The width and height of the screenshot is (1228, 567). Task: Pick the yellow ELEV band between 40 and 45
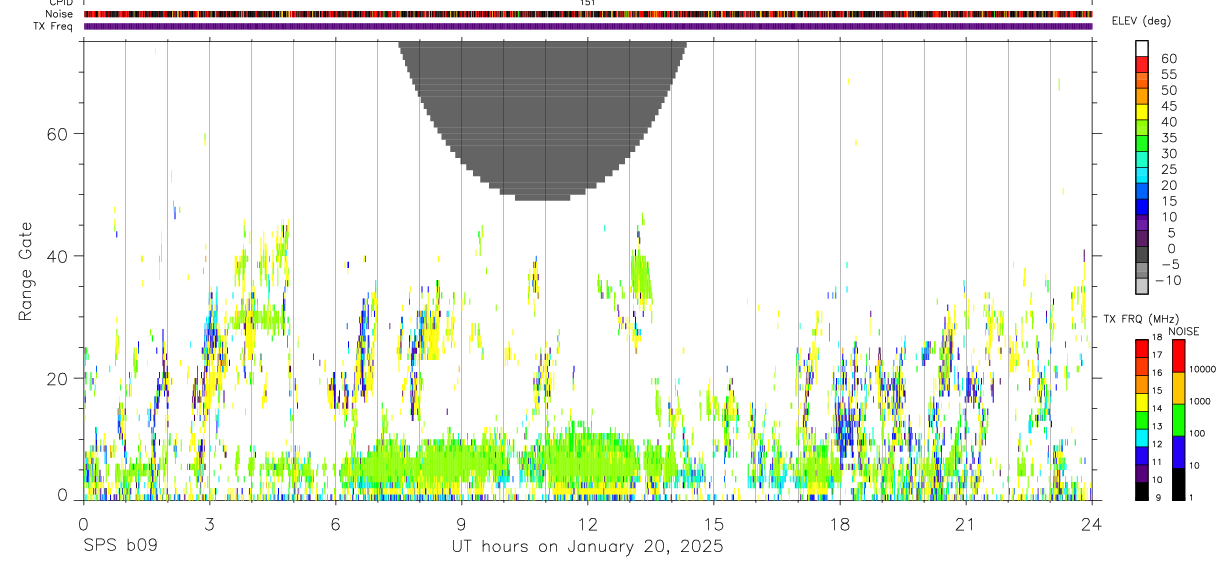(1142, 112)
